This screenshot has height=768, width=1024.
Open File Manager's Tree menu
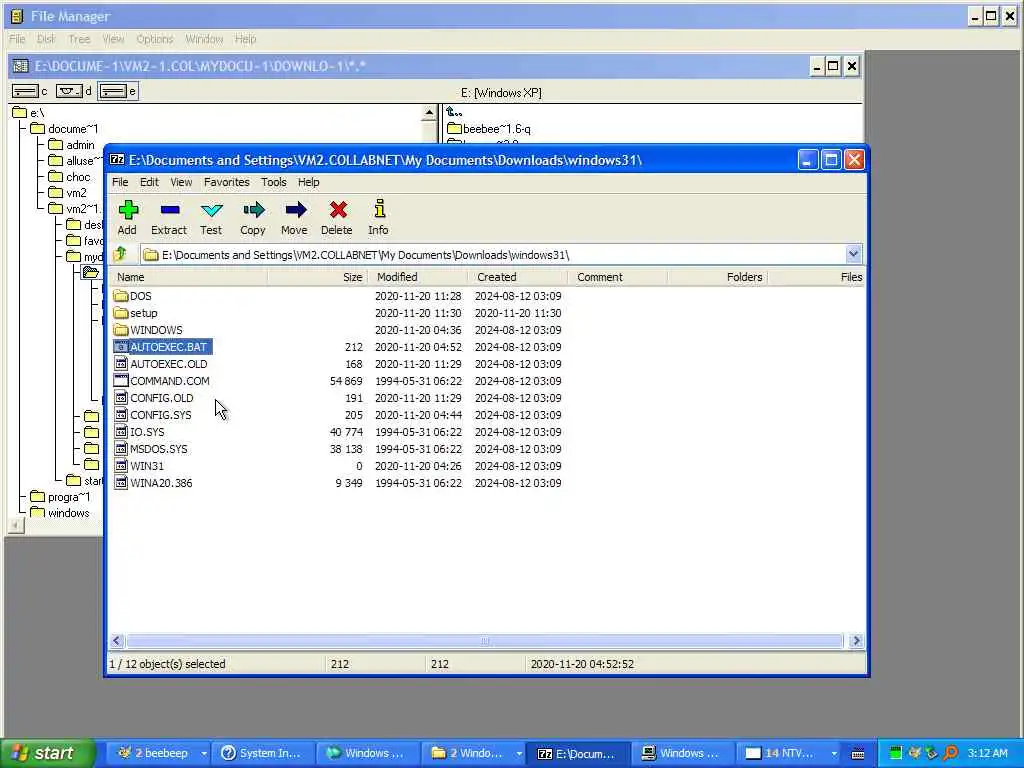[x=79, y=39]
